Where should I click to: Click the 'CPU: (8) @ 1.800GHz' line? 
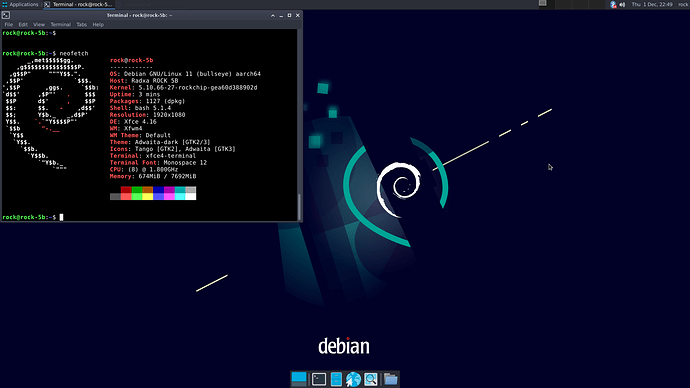(144, 169)
